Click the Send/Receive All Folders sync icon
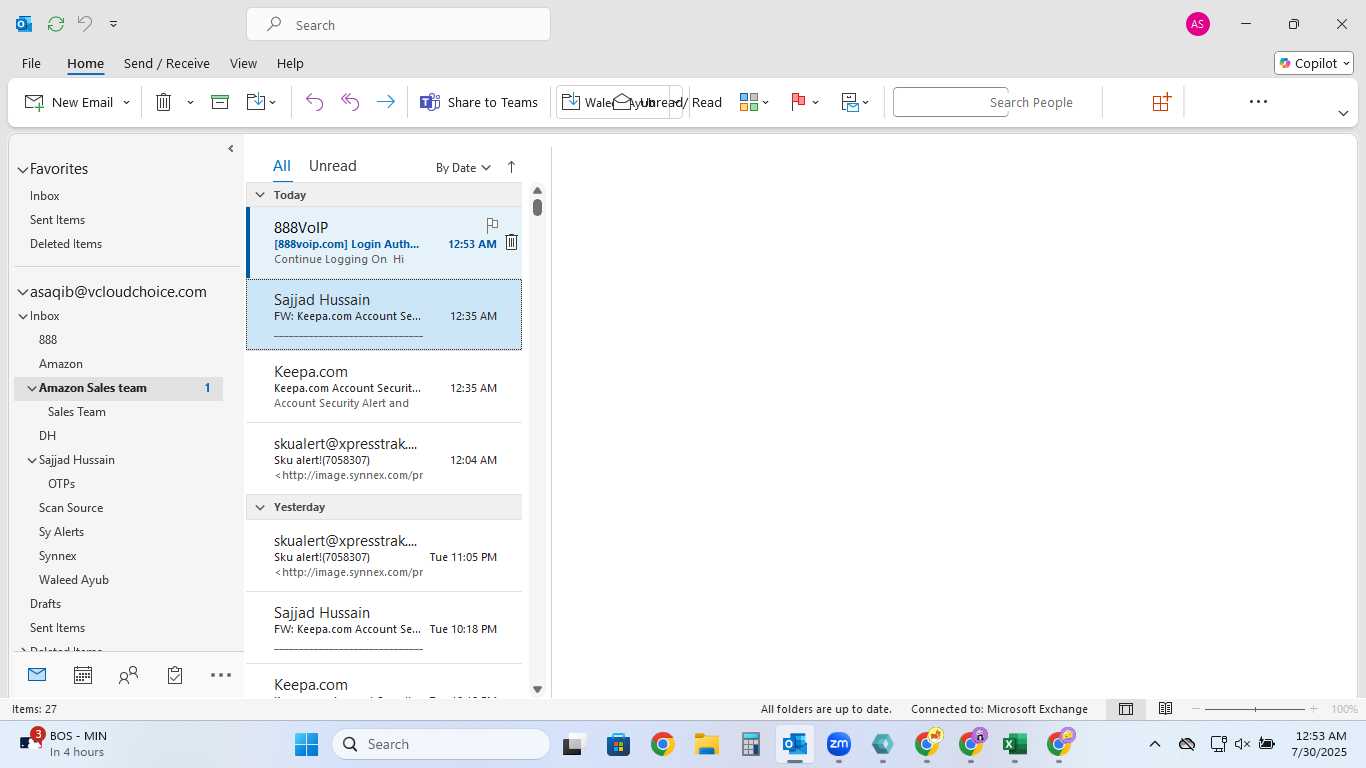The height and width of the screenshot is (768, 1366). [x=56, y=24]
